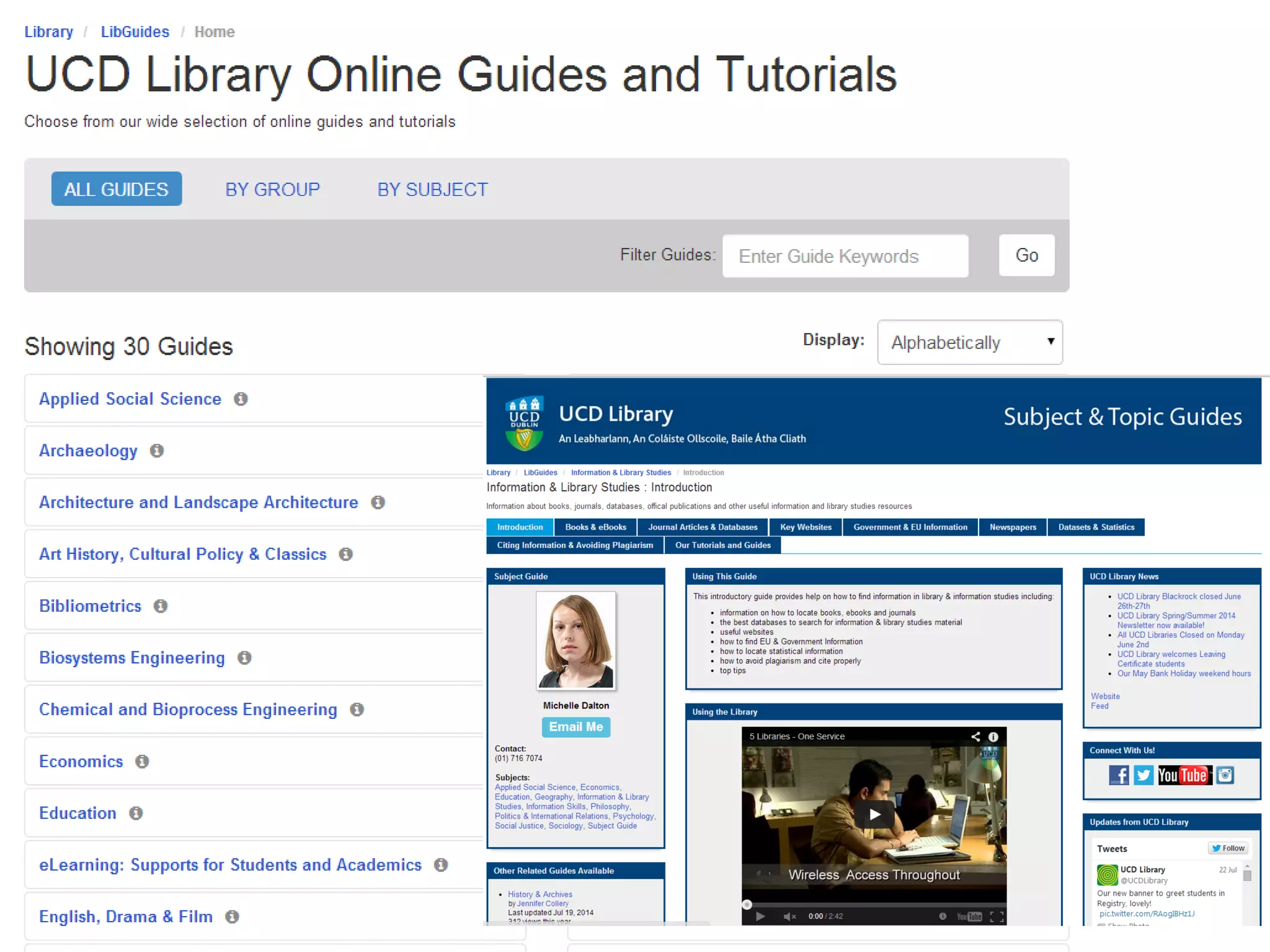Screen dimensions: 1270x952
Task: Click the info icon beside Applied Social Science
Action: pos(241,399)
